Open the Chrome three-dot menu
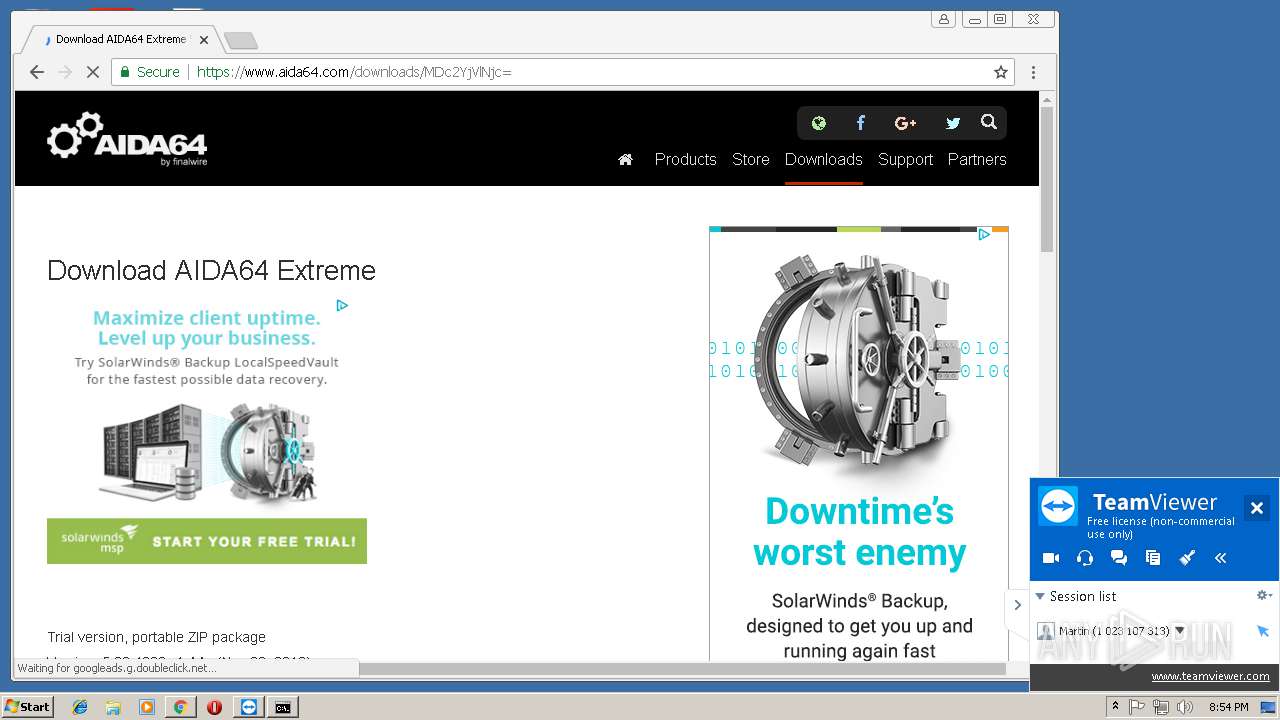 (1033, 72)
